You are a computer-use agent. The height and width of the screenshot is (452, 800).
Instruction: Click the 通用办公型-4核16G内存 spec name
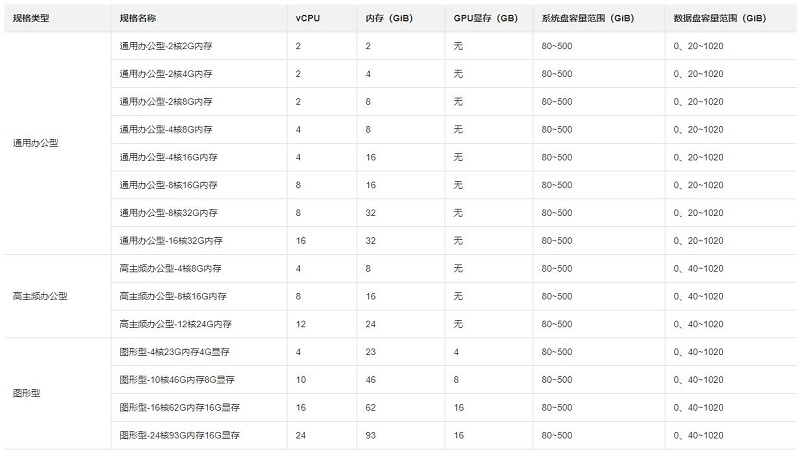coord(168,158)
